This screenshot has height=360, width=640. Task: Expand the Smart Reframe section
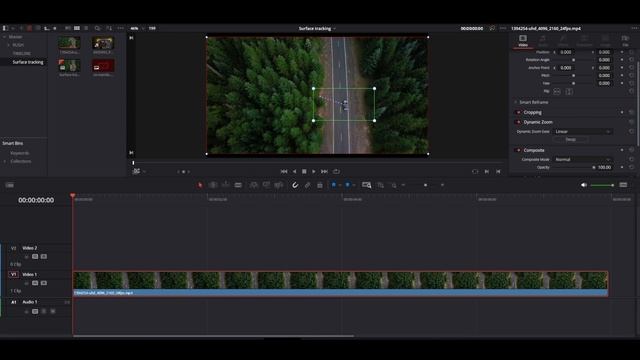click(516, 102)
